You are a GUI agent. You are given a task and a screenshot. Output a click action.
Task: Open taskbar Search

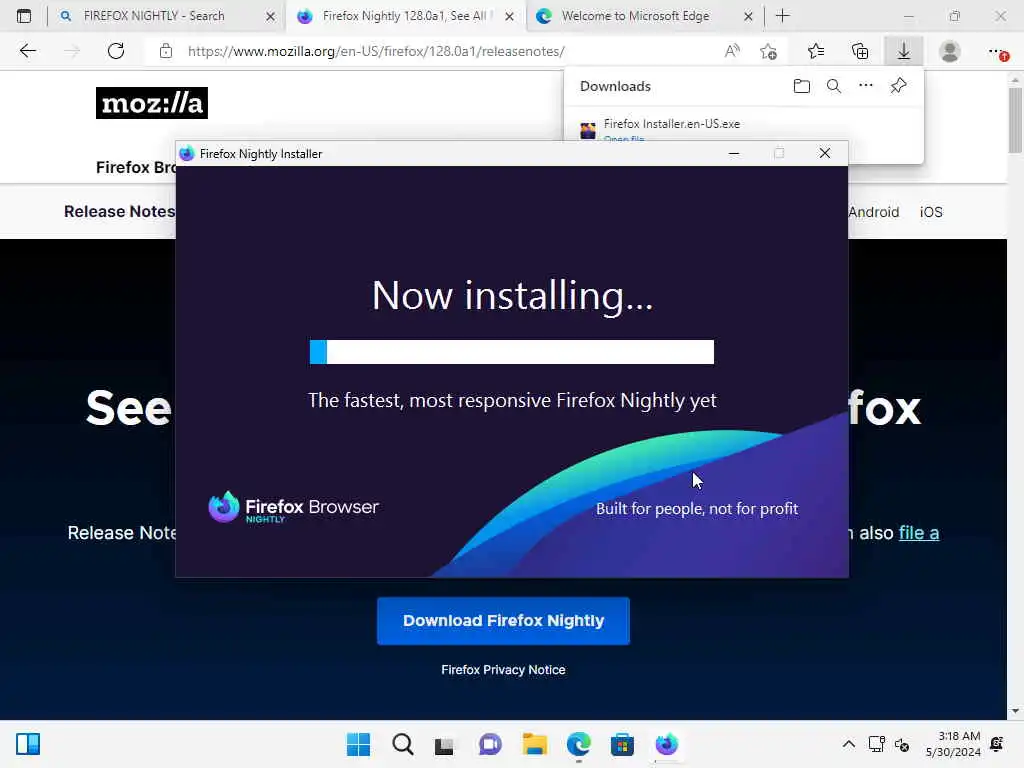point(402,744)
